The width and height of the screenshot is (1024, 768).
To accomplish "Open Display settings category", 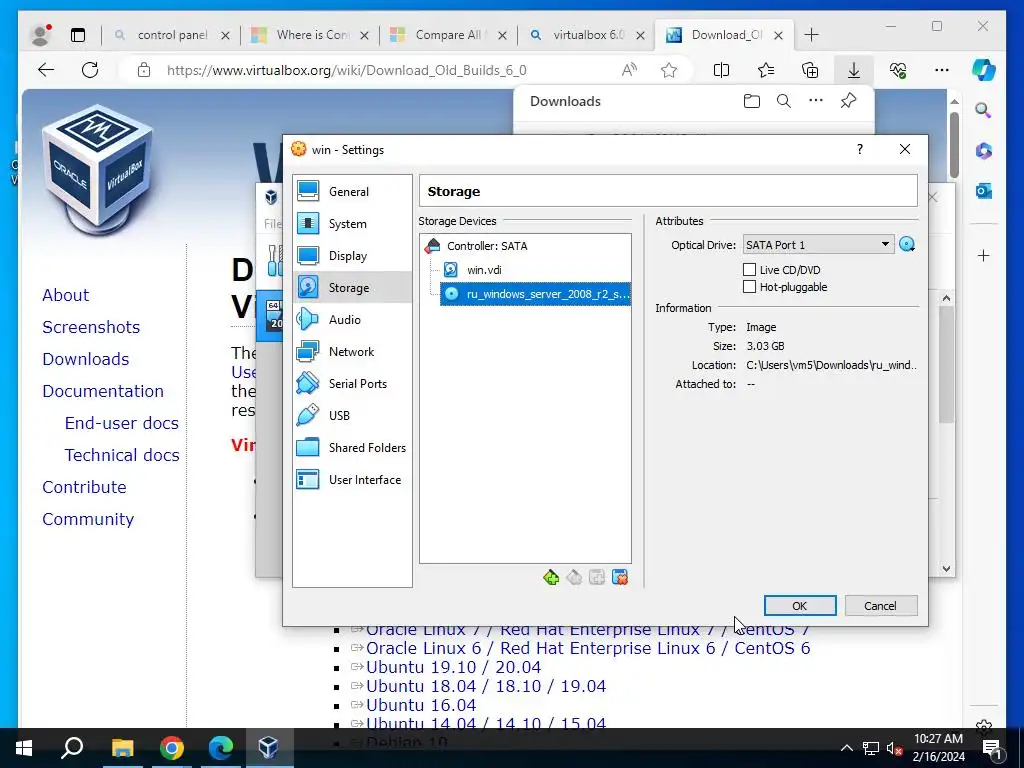I will click(352, 255).
